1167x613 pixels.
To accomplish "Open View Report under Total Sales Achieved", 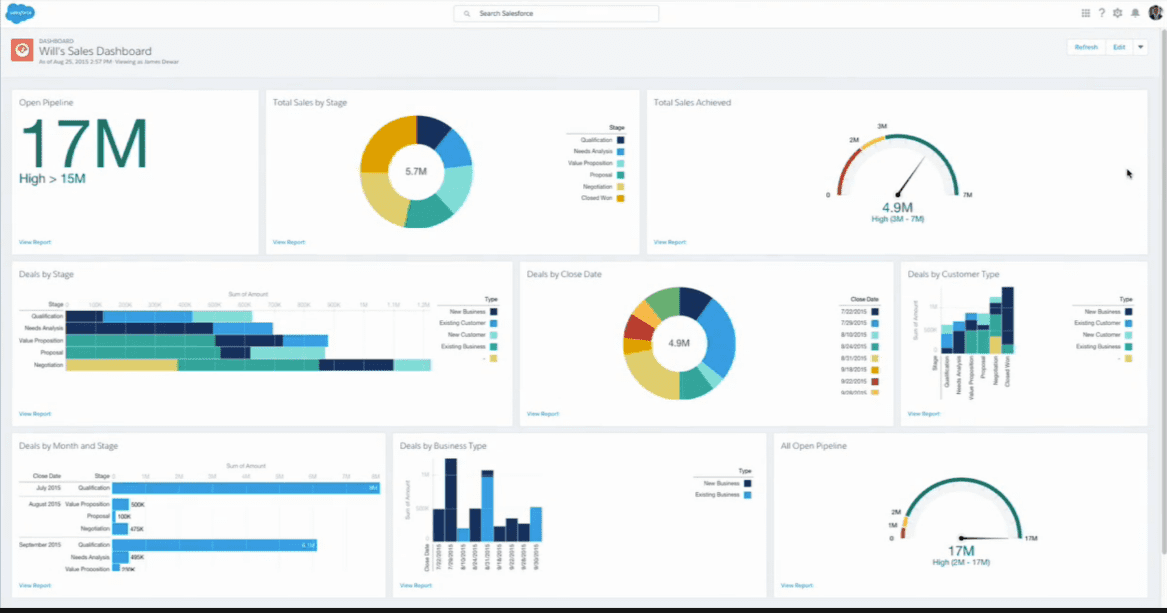I will 669,242.
